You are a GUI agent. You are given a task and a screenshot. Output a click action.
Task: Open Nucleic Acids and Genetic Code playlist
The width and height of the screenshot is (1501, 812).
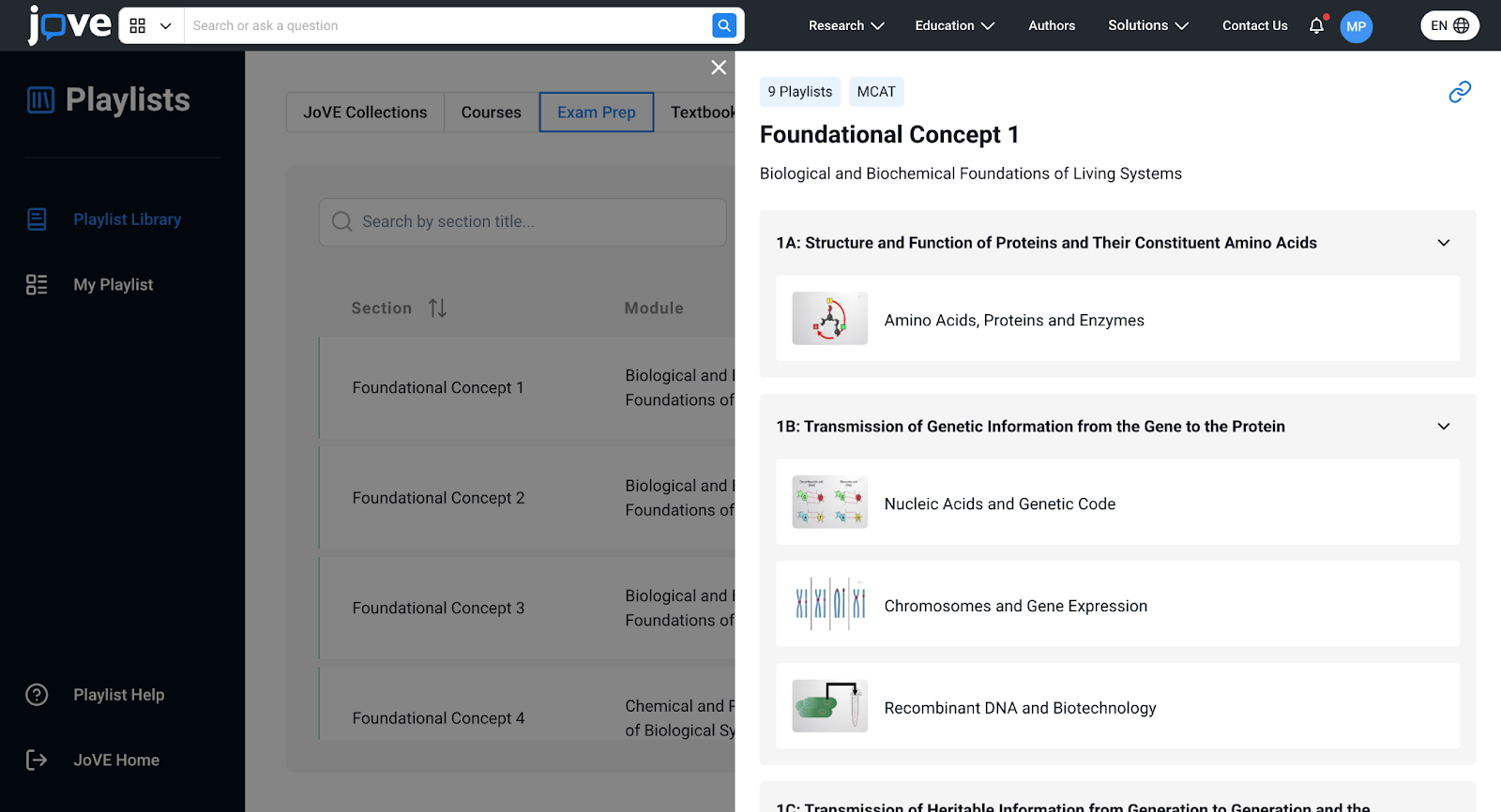point(1117,503)
